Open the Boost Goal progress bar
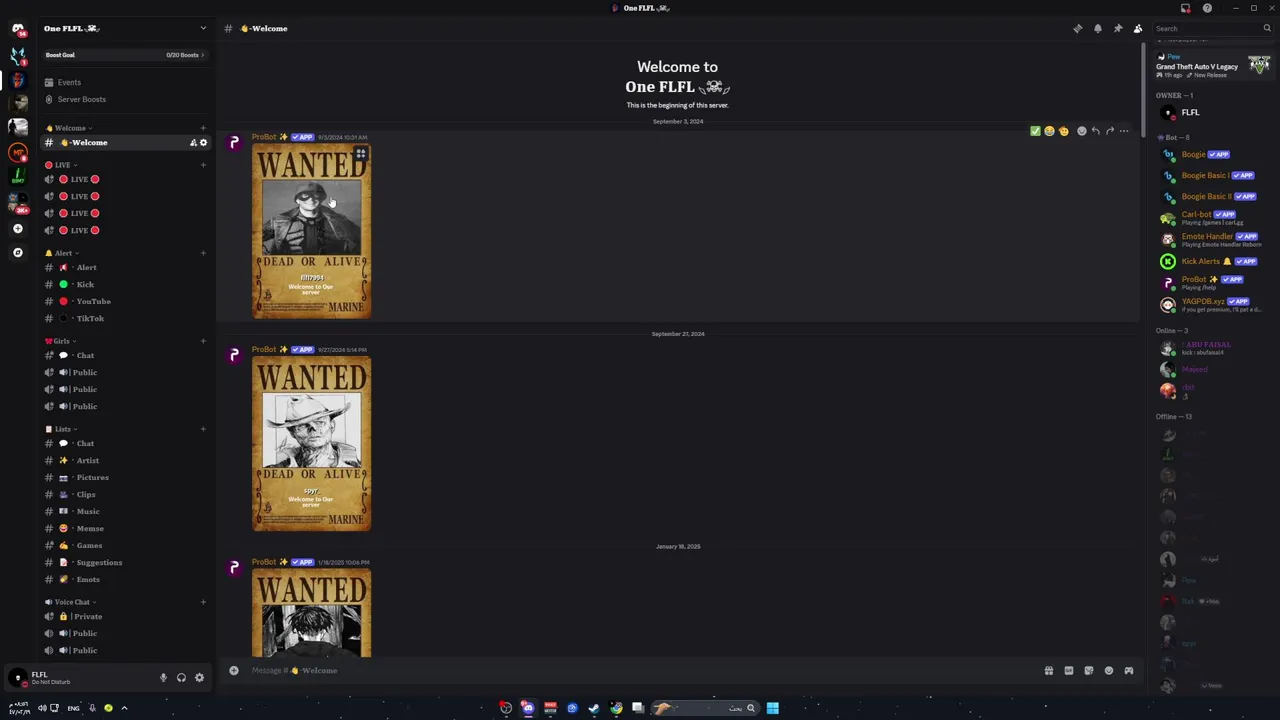The image size is (1280, 720). (x=125, y=55)
